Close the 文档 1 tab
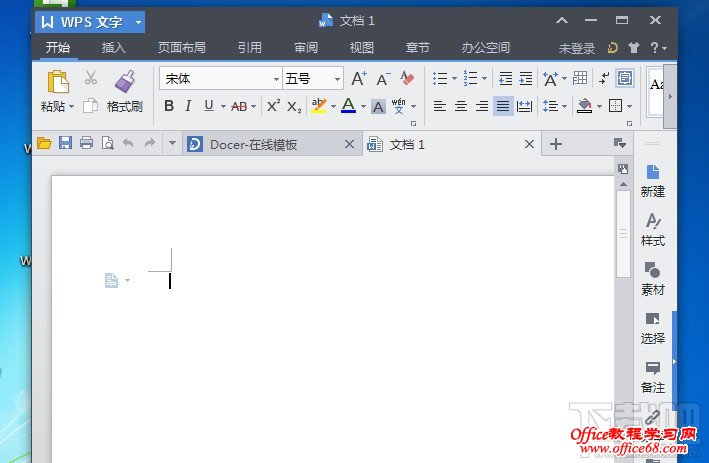 tap(529, 144)
